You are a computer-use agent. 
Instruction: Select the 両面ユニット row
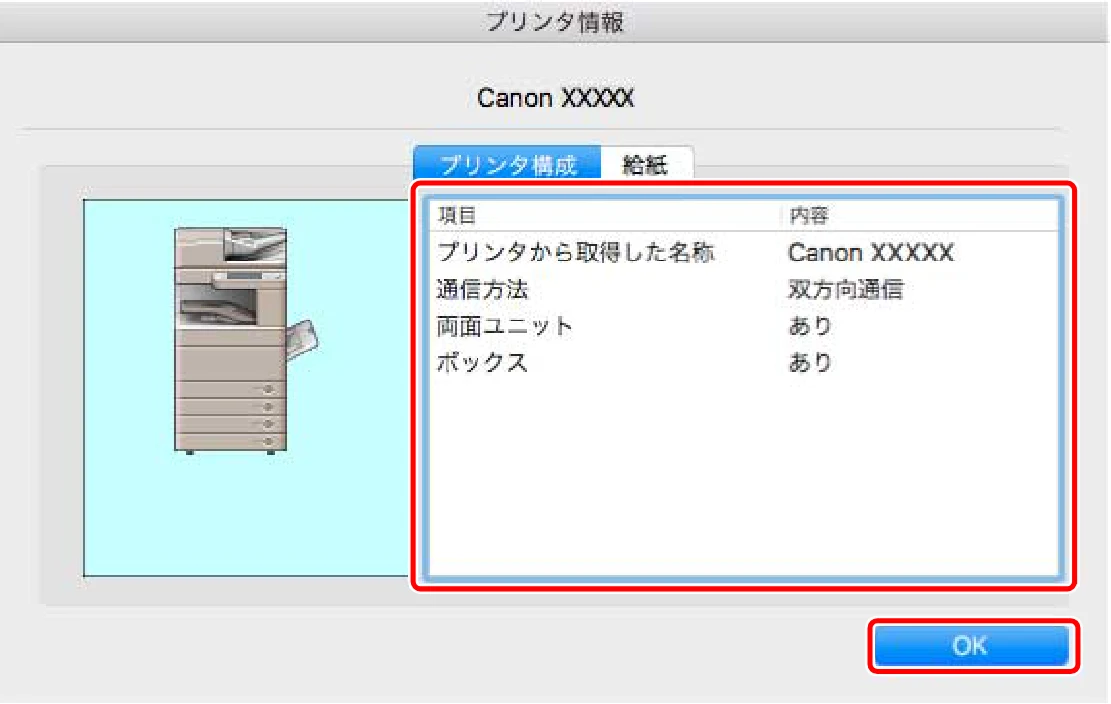coord(744,326)
